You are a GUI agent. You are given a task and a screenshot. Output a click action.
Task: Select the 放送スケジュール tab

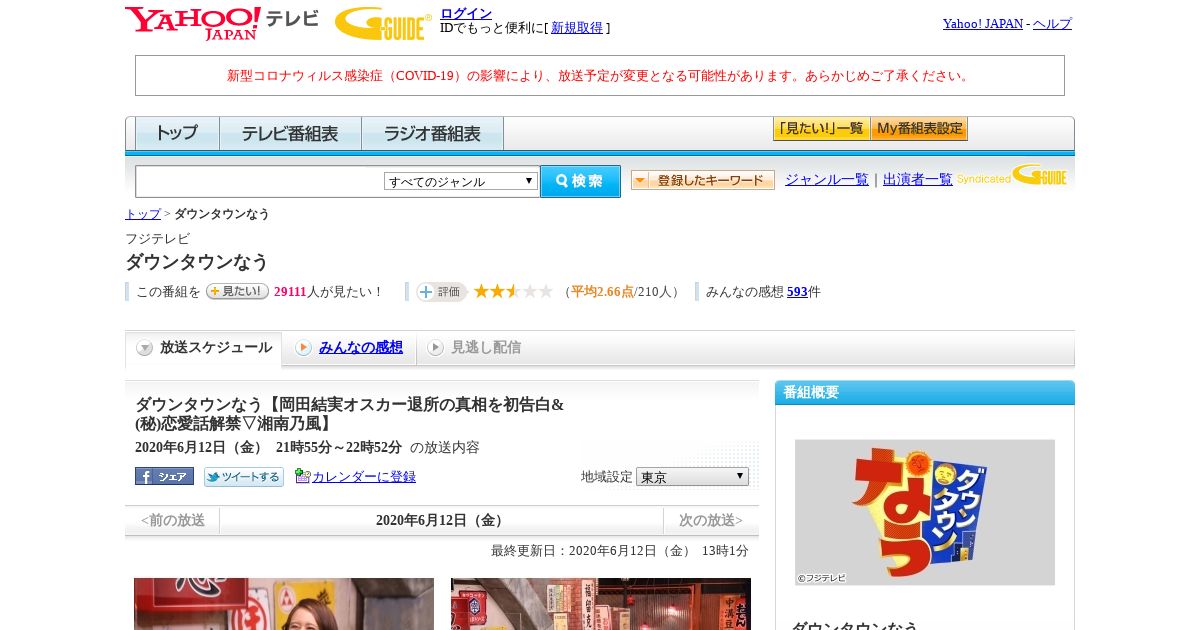tap(203, 348)
